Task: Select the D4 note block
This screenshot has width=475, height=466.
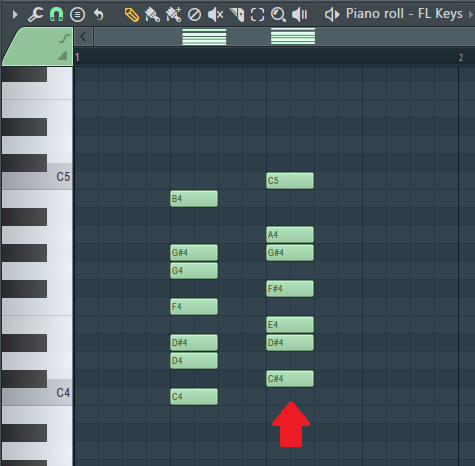Action: (x=194, y=361)
